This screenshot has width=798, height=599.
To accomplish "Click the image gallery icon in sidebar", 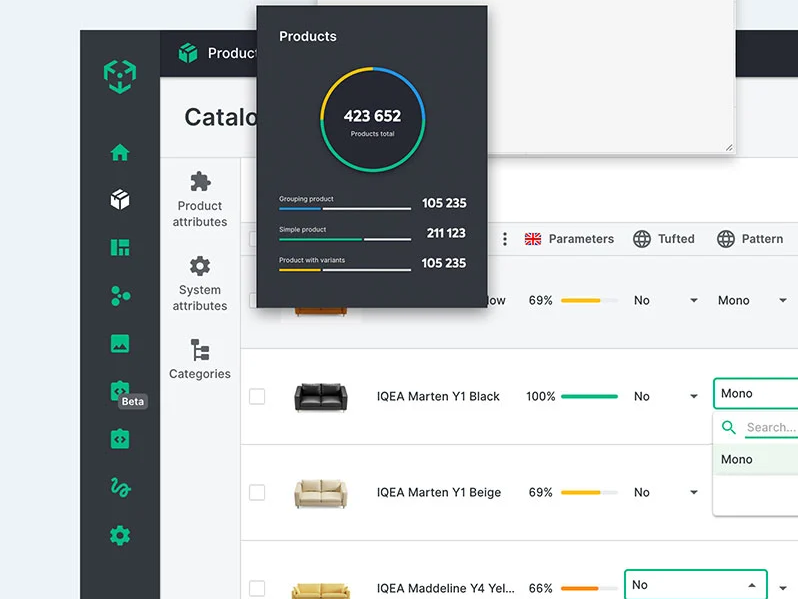I will pos(120,344).
